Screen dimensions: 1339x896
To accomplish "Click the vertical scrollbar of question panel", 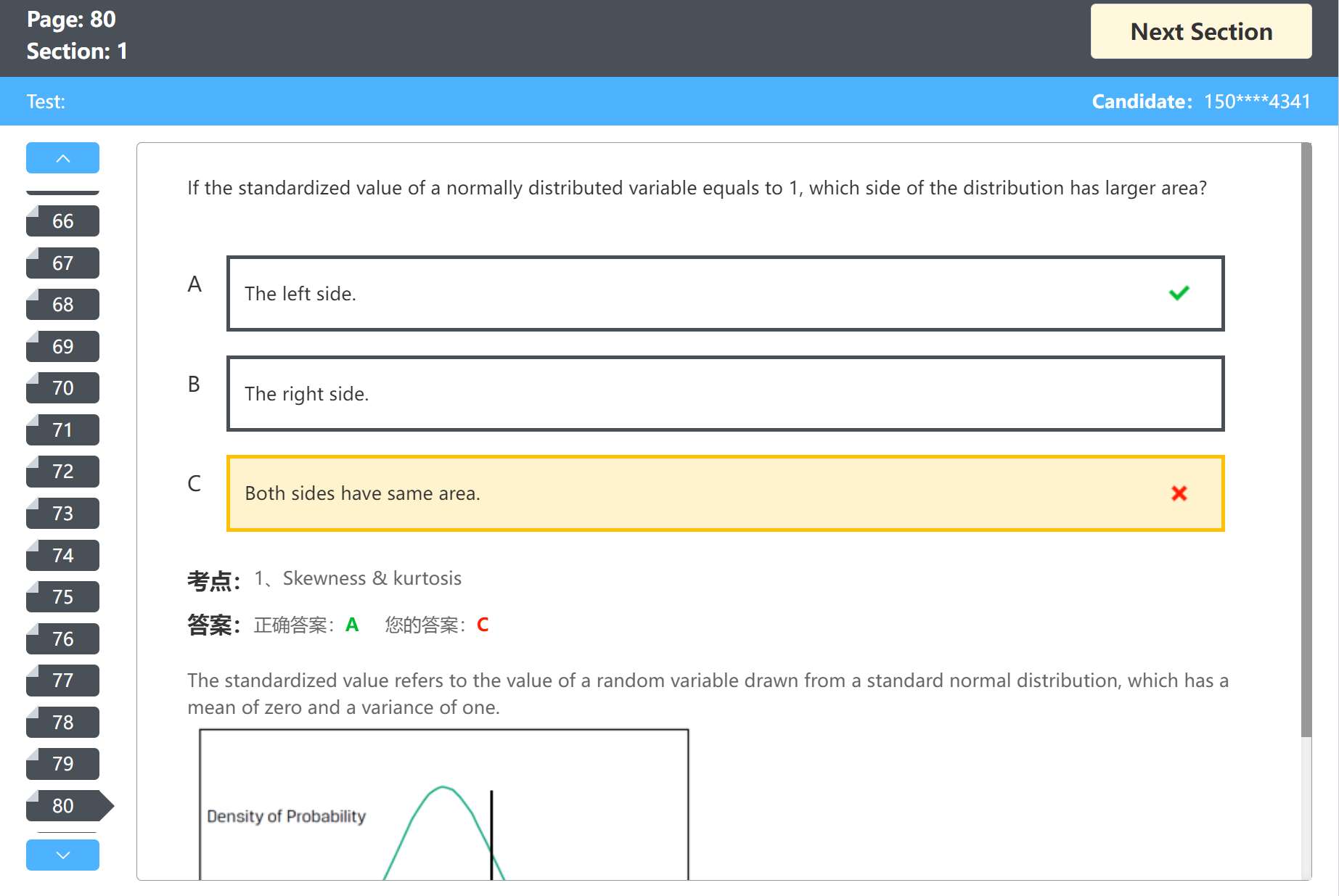I will click(x=1306, y=440).
